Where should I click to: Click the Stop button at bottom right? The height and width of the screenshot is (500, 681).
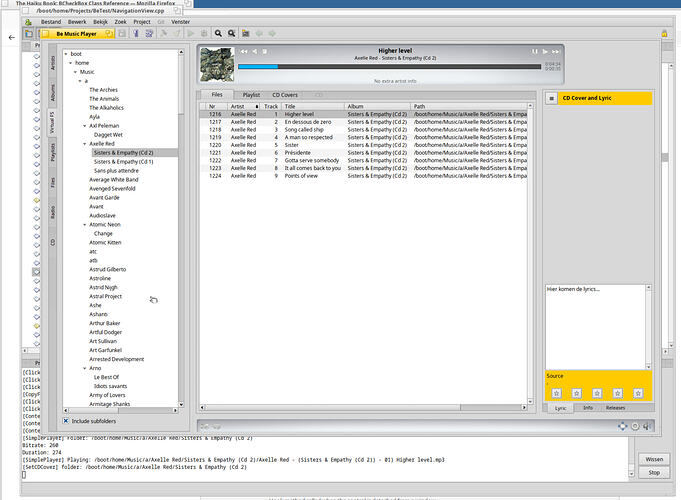pos(654,473)
